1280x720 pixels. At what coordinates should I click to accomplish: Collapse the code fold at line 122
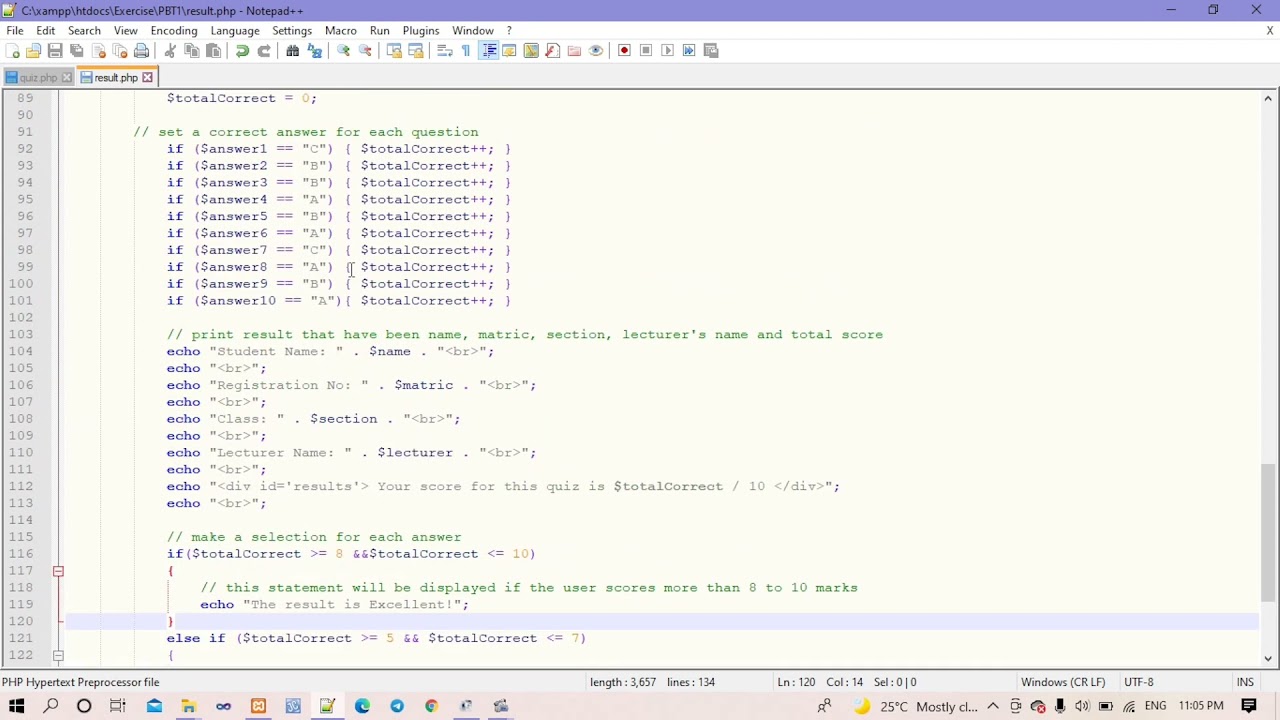click(58, 656)
